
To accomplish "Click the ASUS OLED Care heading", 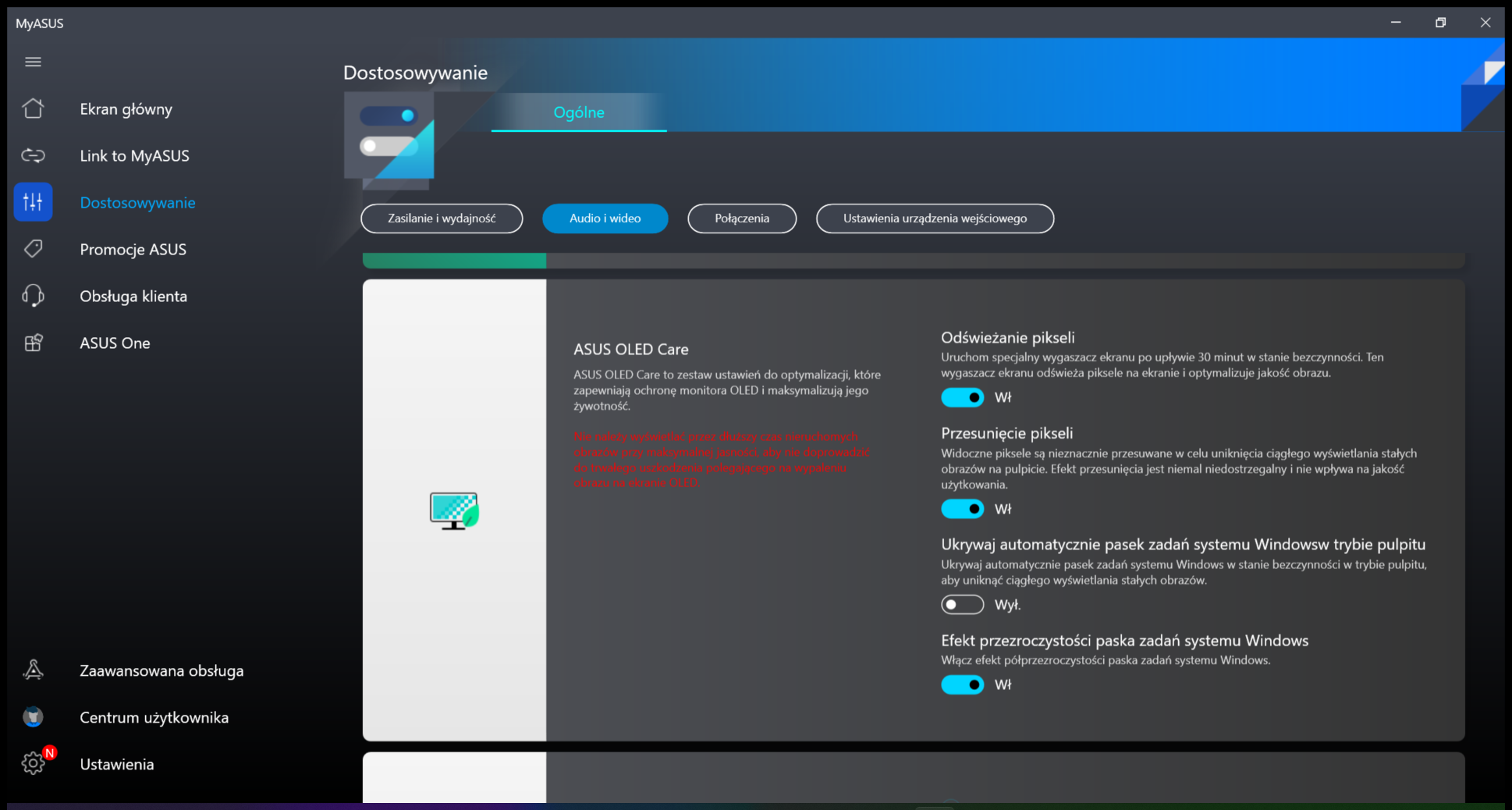I will [x=631, y=350].
